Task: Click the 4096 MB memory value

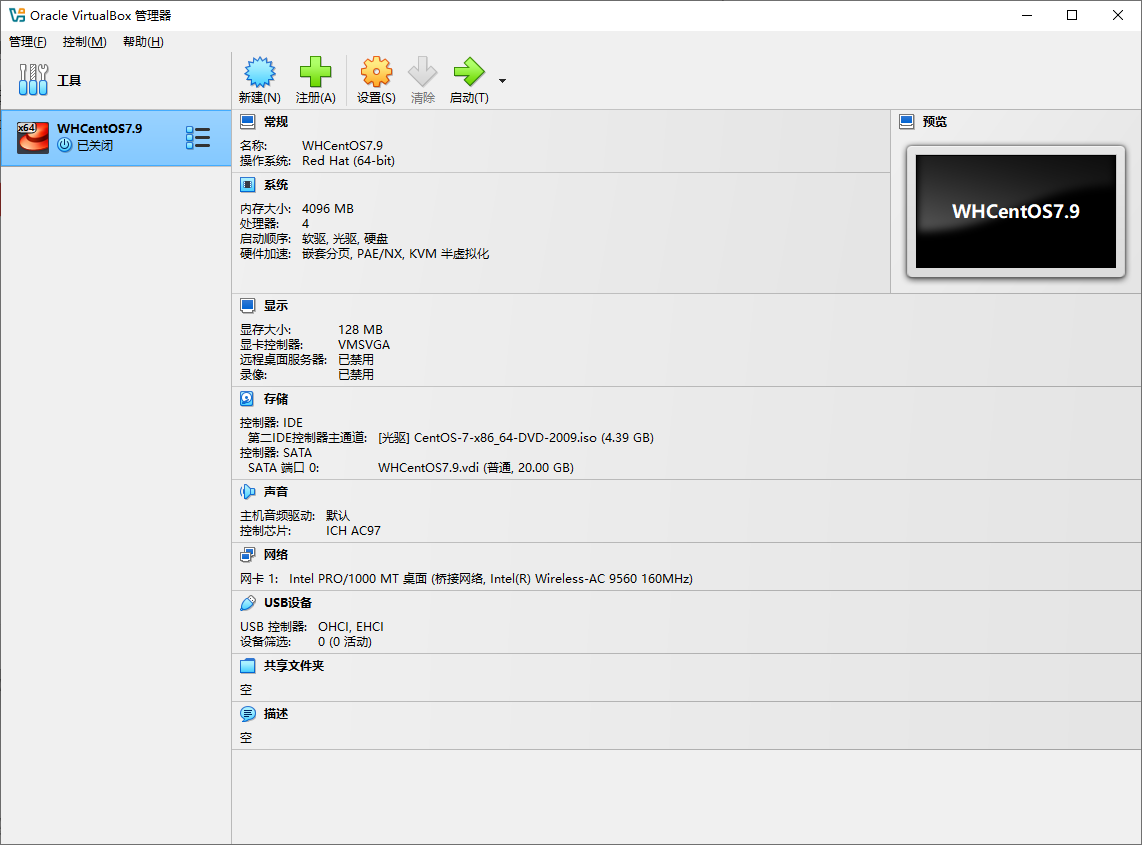Action: tap(328, 209)
